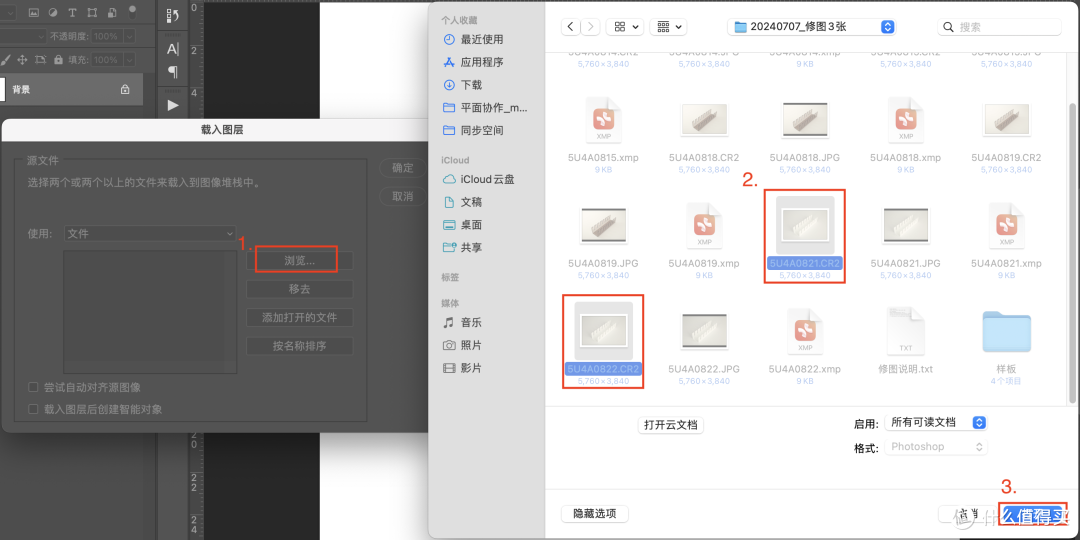Screen dimensions: 1080x540
Task: Select the 5U4A0815.xmp file icon
Action: pos(603,120)
